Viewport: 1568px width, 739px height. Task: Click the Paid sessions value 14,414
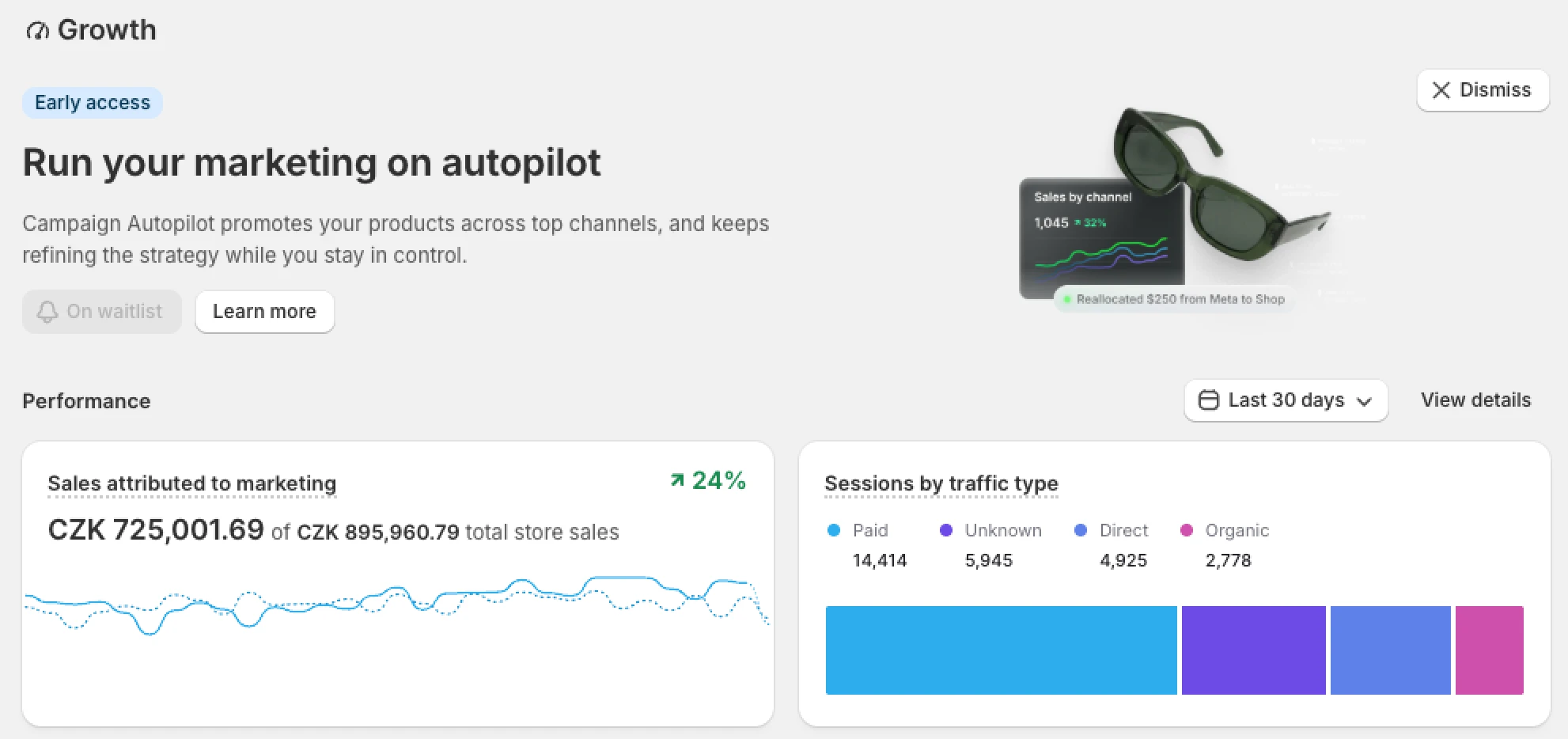pos(880,560)
